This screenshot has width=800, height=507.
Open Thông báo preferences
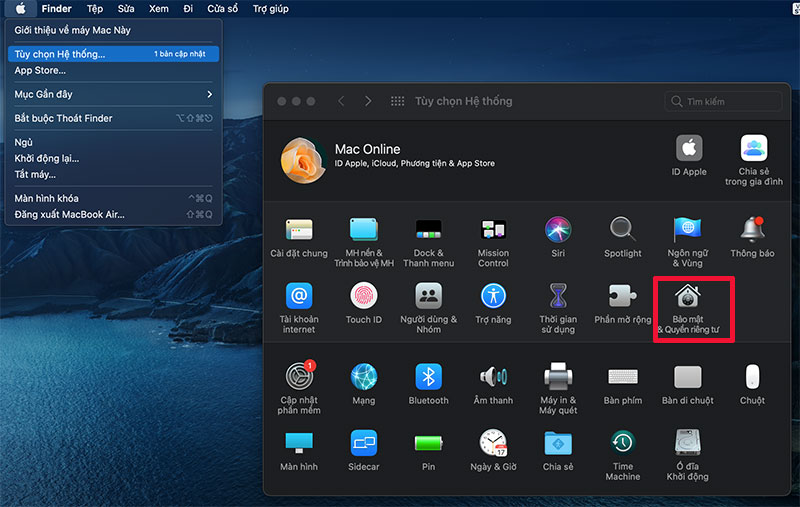click(x=753, y=237)
